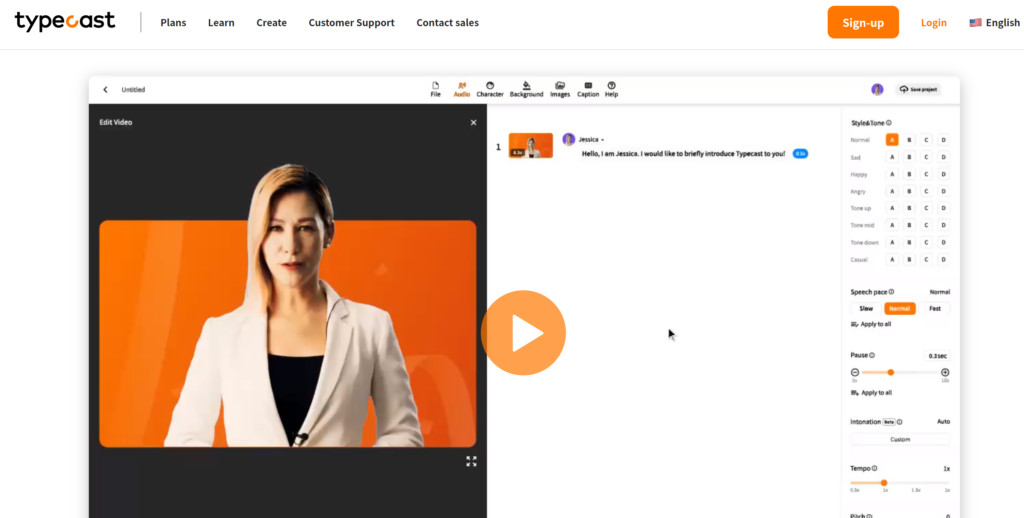Select Angry style C
This screenshot has height=518, width=1024.
(926, 191)
